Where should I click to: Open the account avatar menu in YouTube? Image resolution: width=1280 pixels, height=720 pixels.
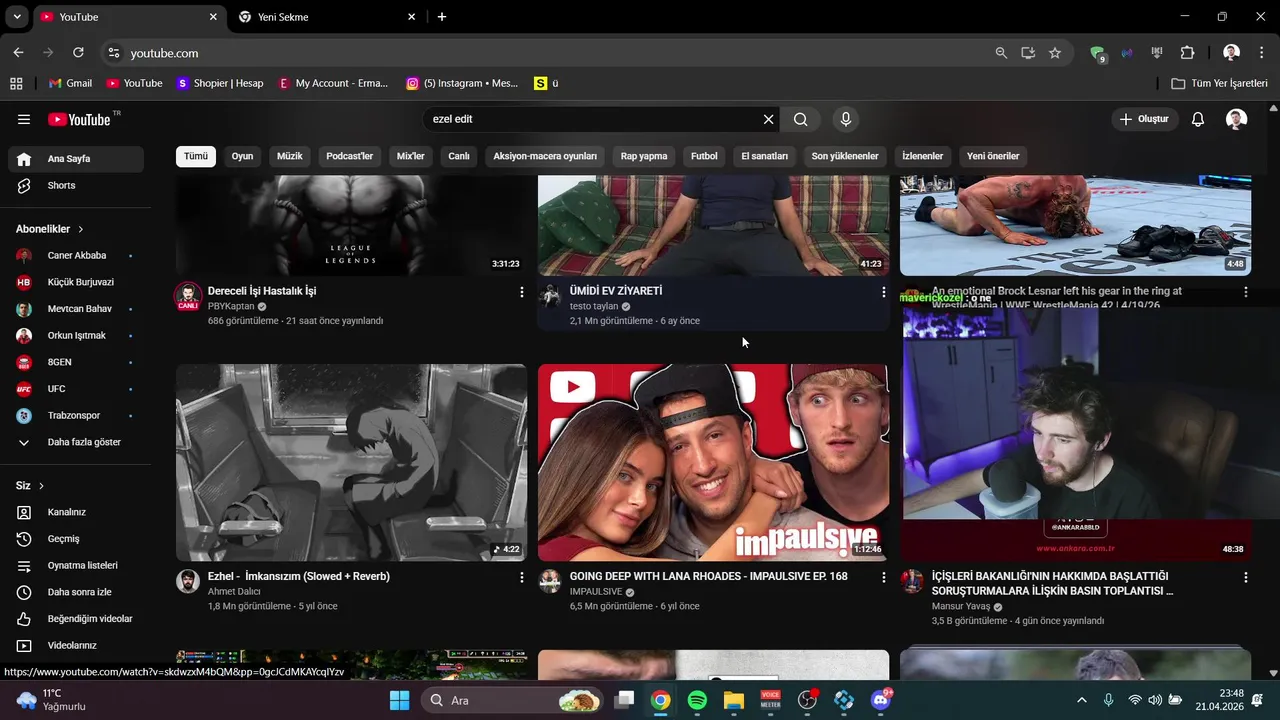[1236, 119]
